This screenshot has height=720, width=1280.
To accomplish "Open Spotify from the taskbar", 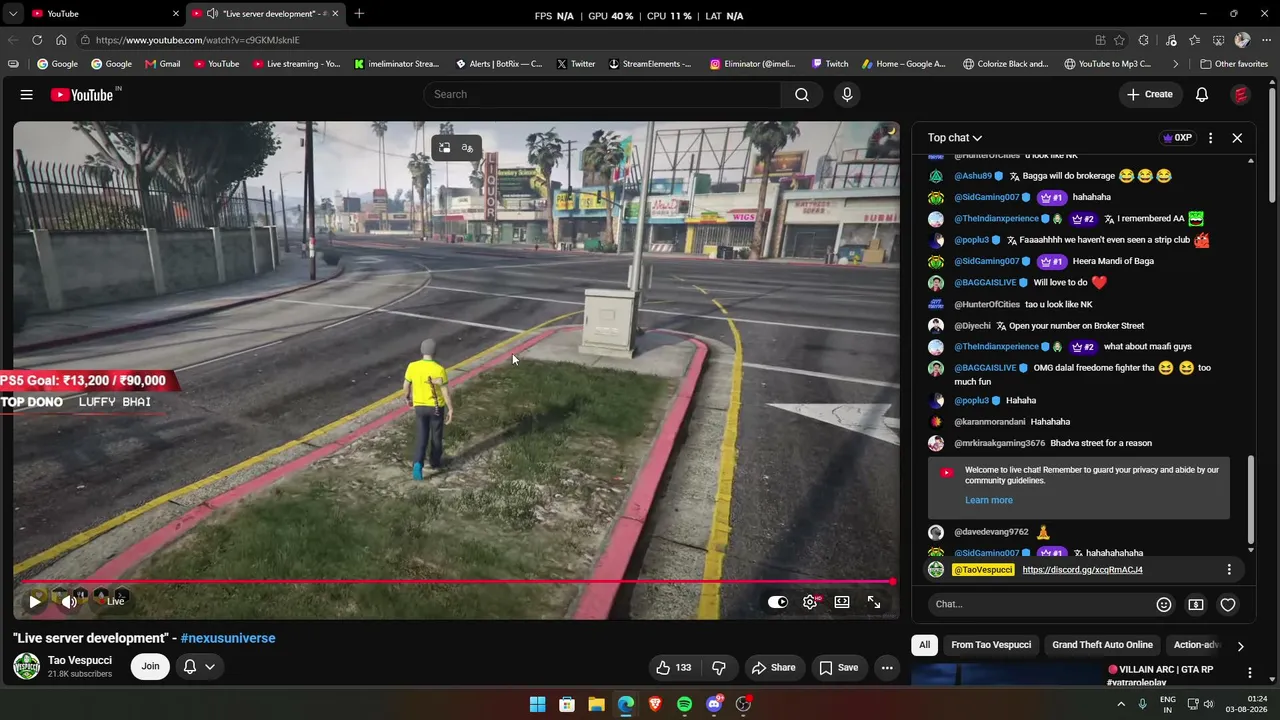I will pos(684,704).
